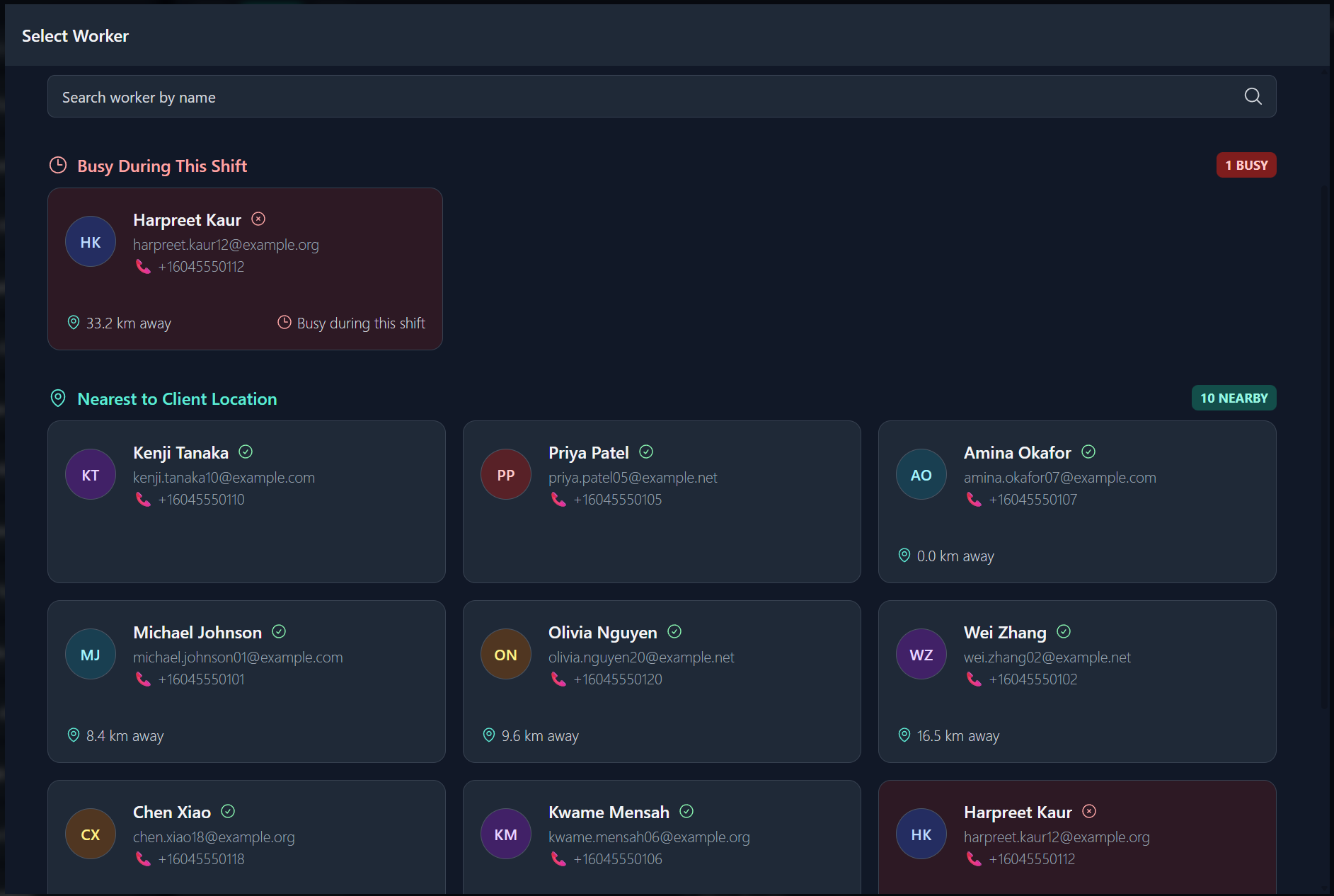The image size is (1334, 896).
Task: Click the location pin showing 8.4 km away
Action: tap(73, 735)
